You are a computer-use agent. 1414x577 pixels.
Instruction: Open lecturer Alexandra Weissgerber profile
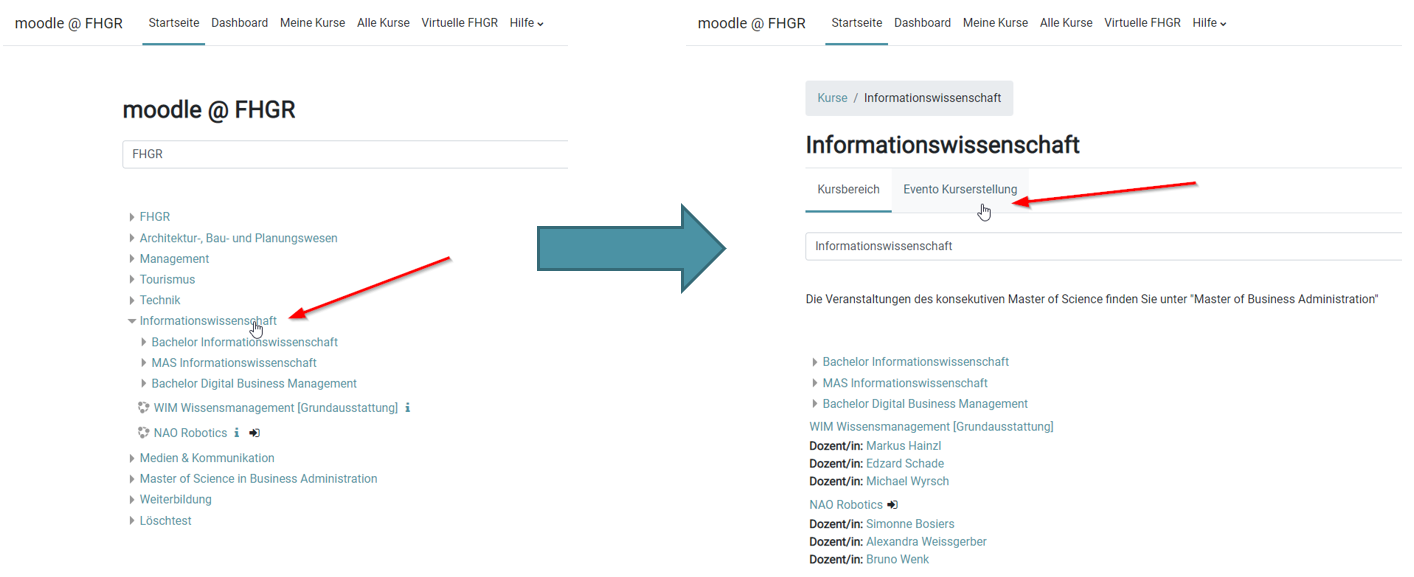click(926, 542)
